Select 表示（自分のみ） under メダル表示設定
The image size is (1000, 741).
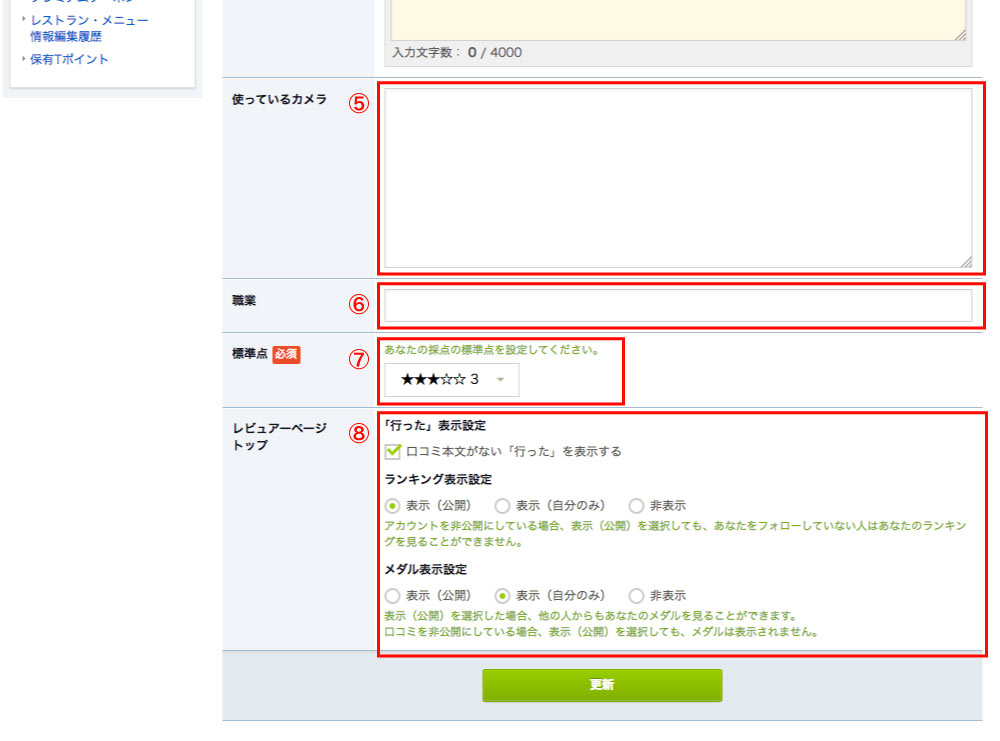point(503,596)
